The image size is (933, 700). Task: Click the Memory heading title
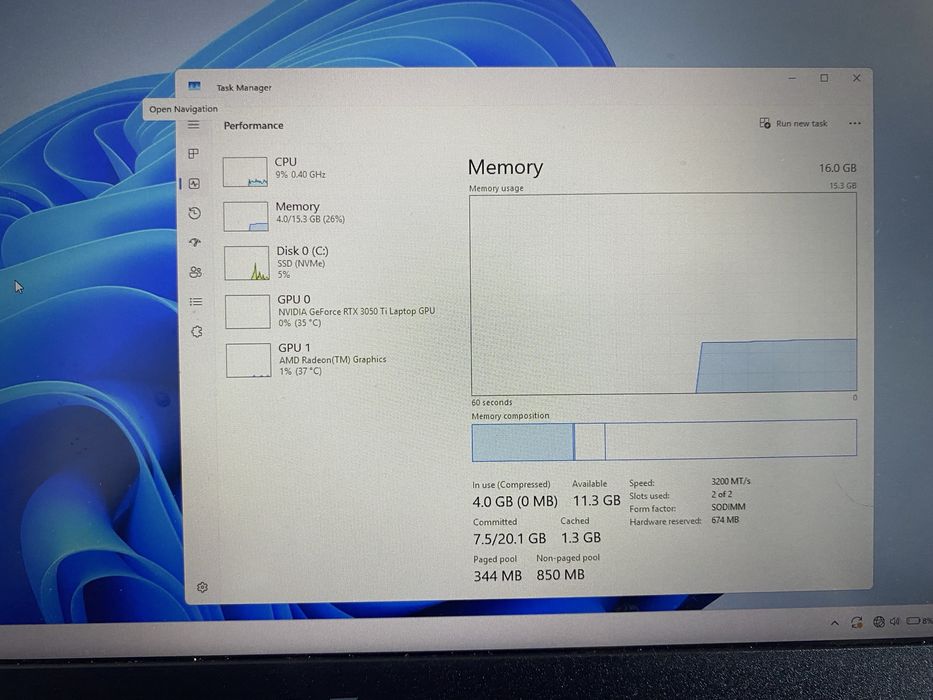point(505,167)
